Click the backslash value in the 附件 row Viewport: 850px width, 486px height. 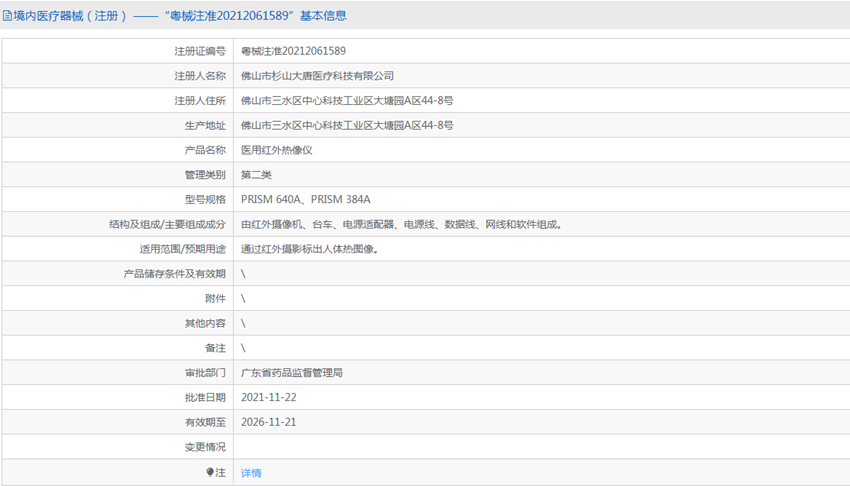[243, 299]
